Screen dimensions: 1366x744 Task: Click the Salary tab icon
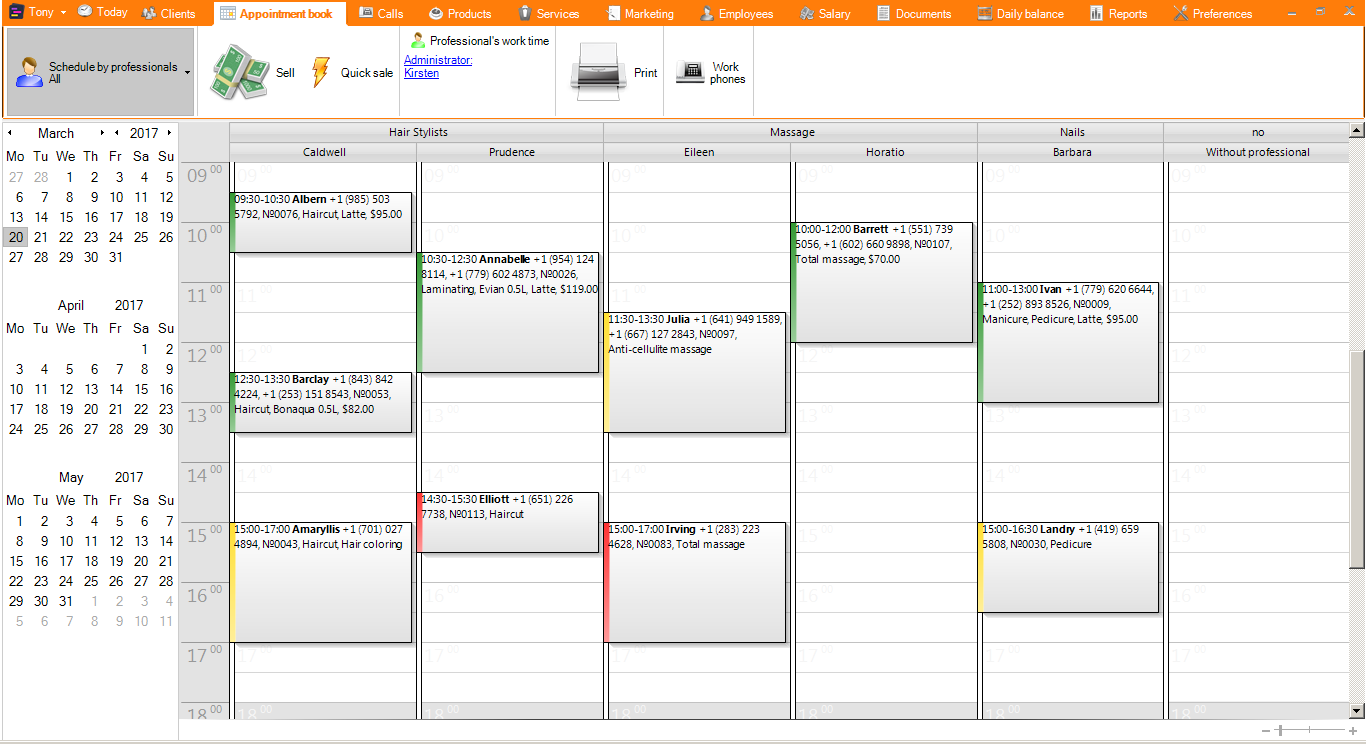pos(807,13)
